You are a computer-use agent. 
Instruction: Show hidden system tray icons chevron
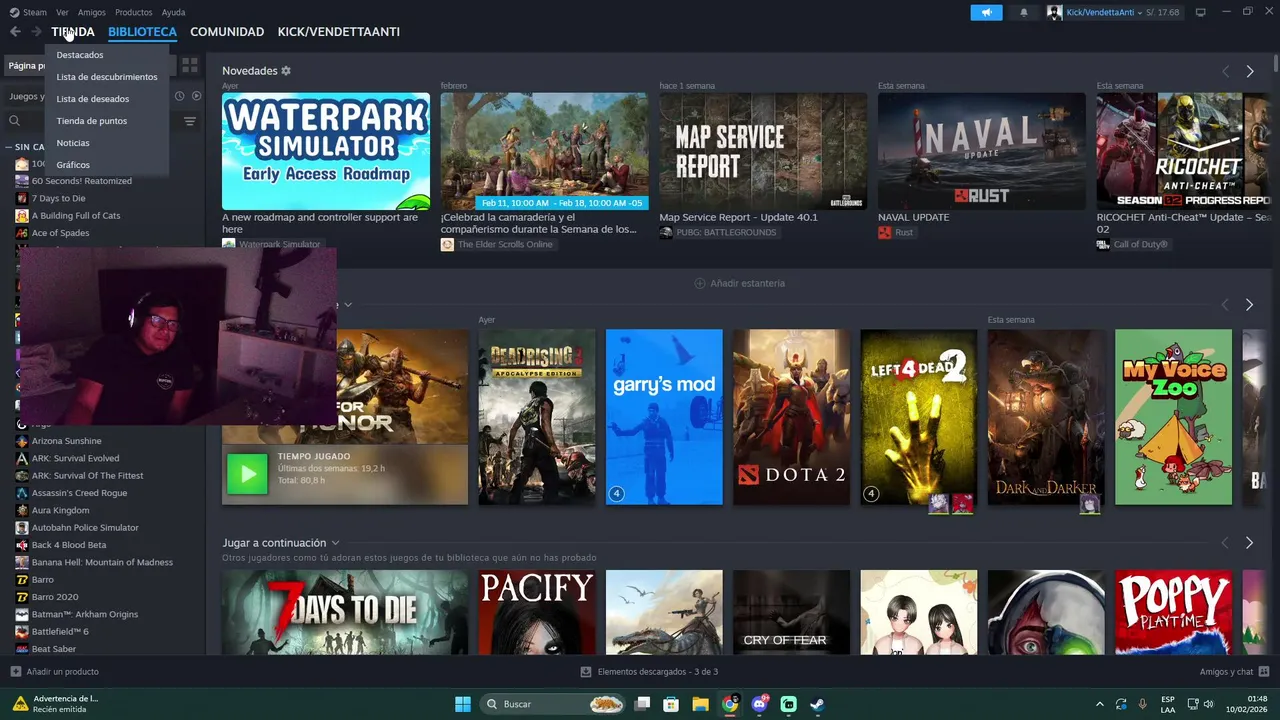pos(1100,704)
